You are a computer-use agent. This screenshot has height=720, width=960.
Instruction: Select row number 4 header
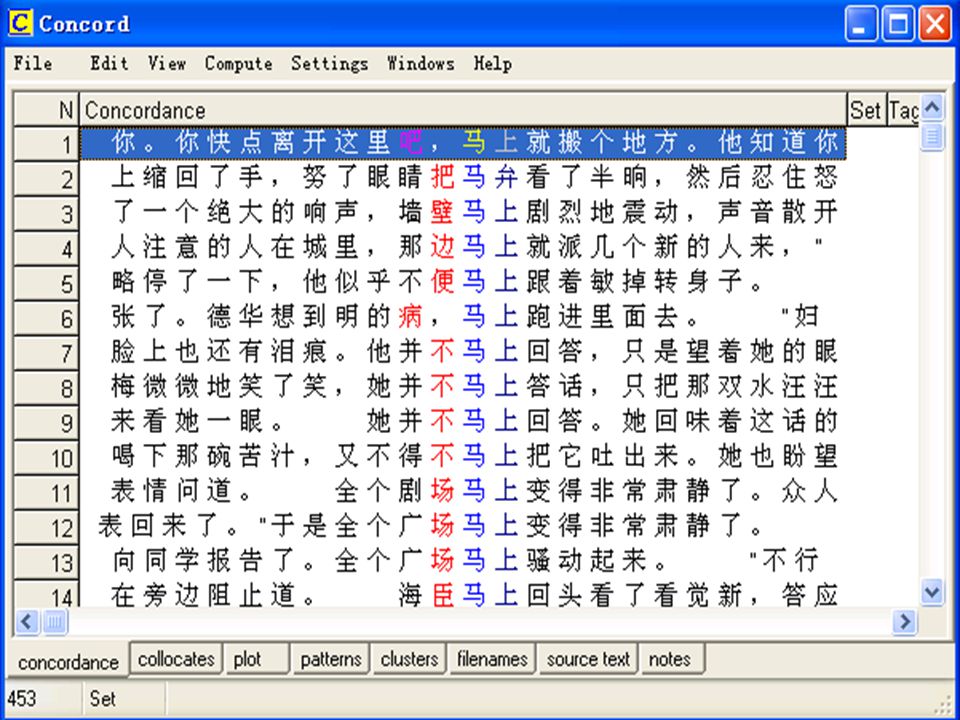pyautogui.click(x=46, y=249)
